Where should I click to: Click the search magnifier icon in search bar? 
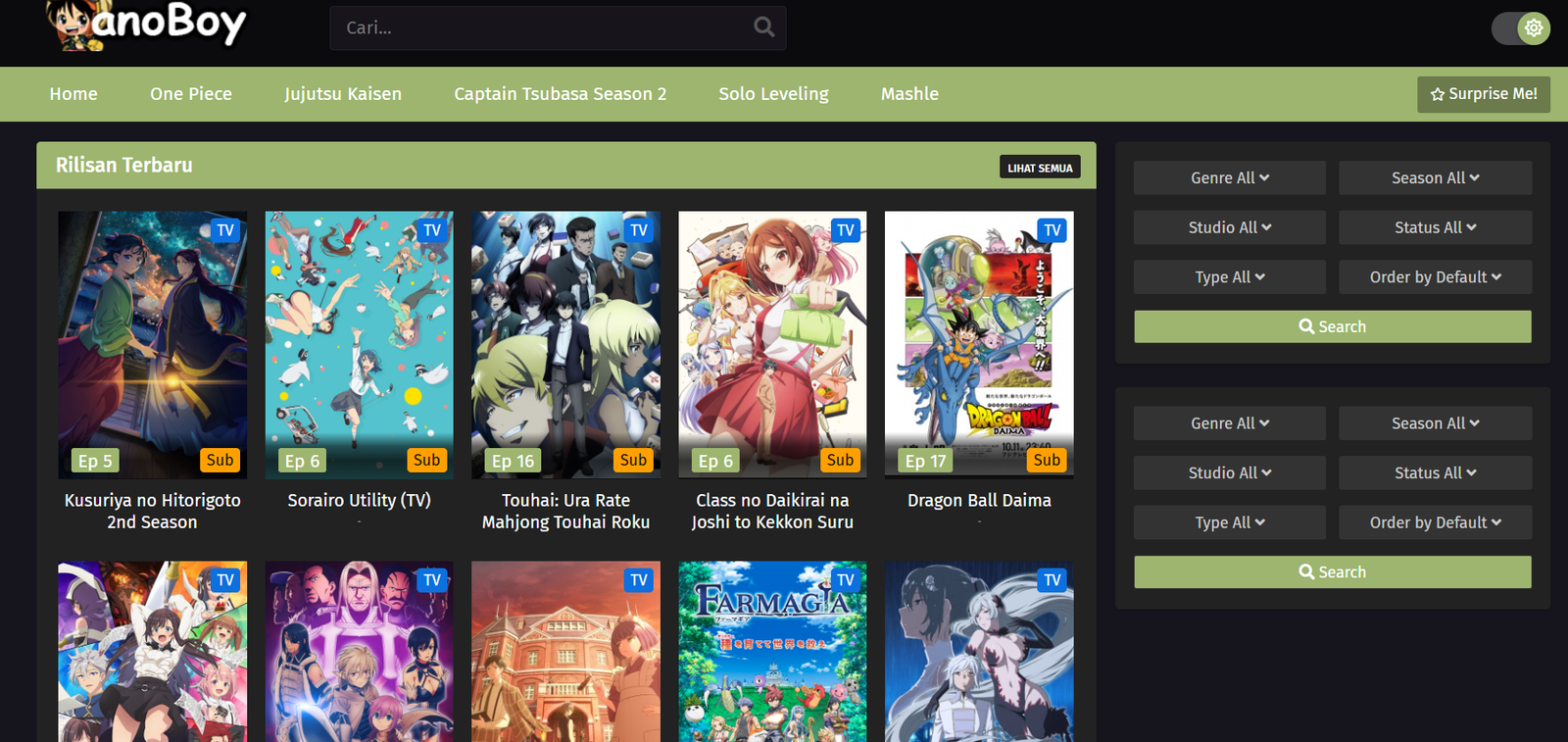[763, 27]
